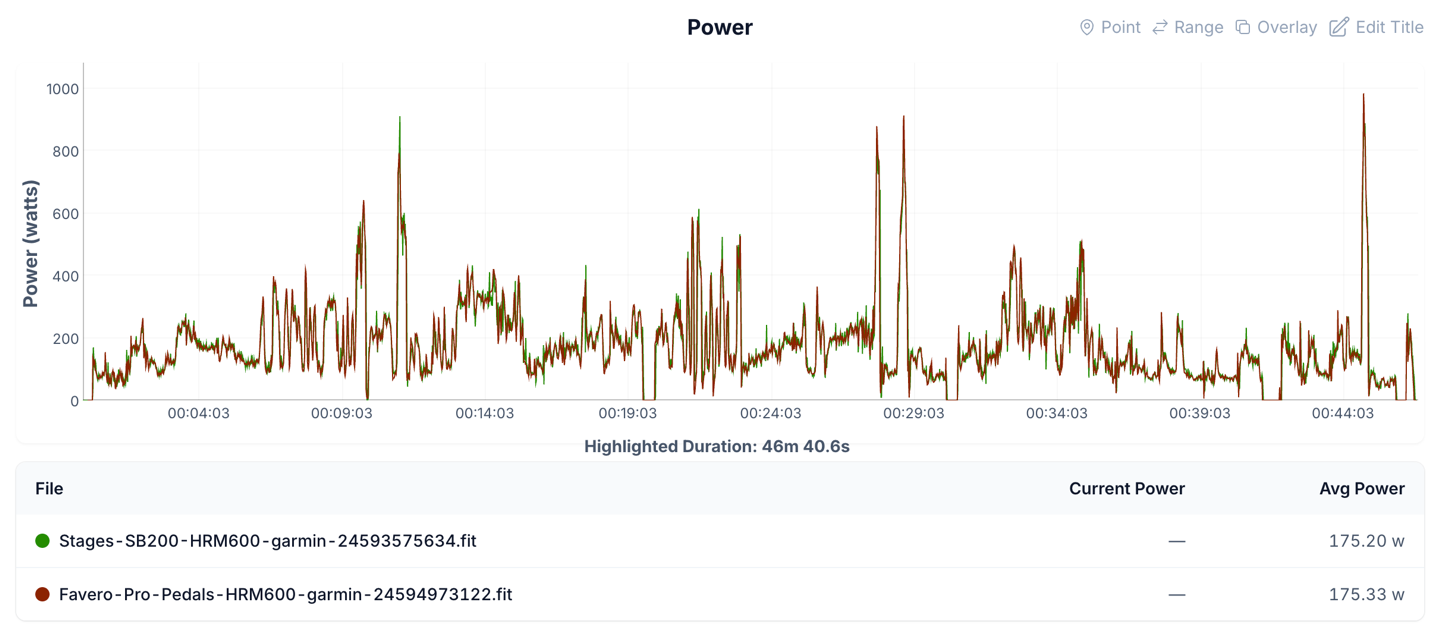
Task: Switch to the Range selection tool
Action: [x=1187, y=27]
